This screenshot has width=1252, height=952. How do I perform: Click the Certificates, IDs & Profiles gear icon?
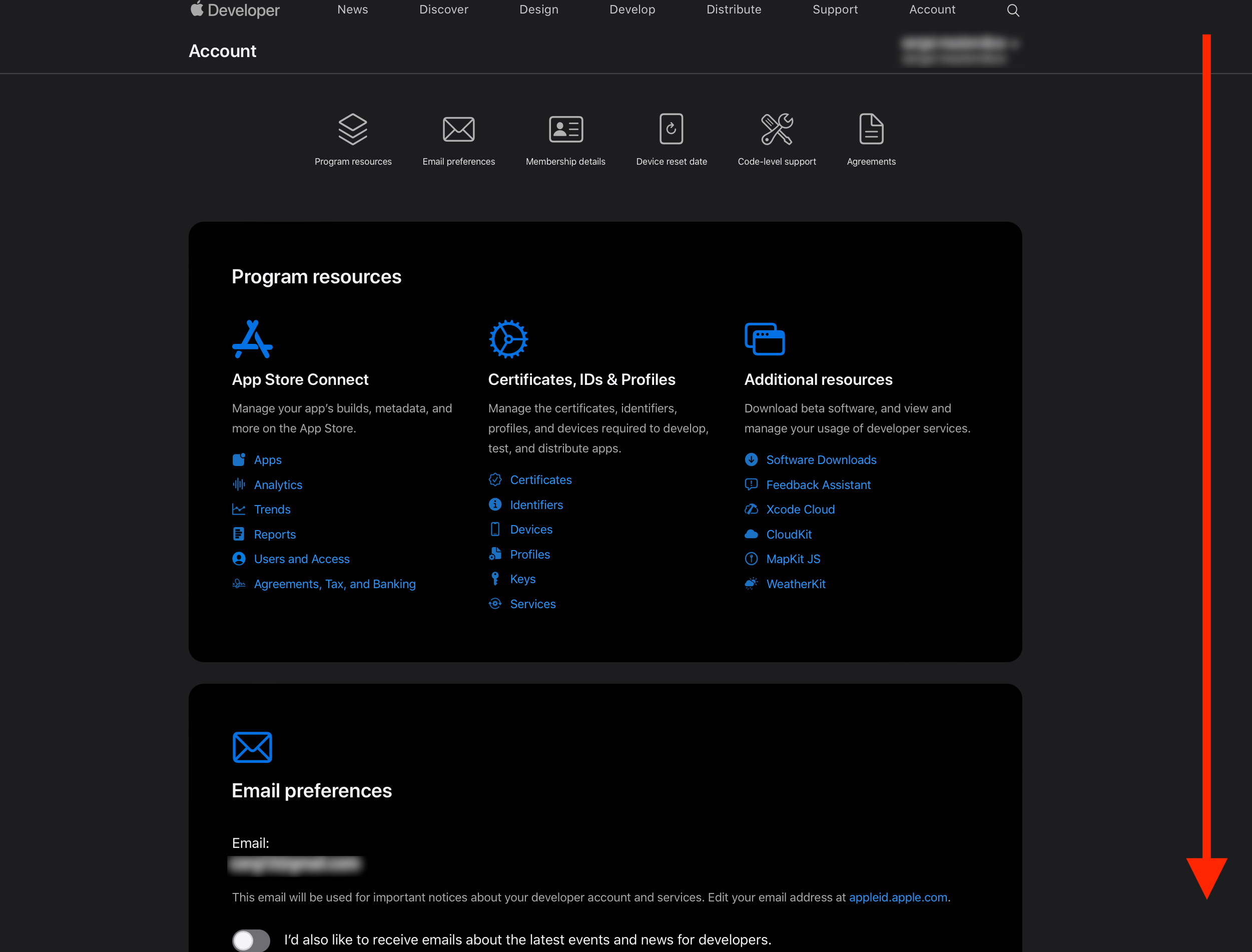point(508,339)
